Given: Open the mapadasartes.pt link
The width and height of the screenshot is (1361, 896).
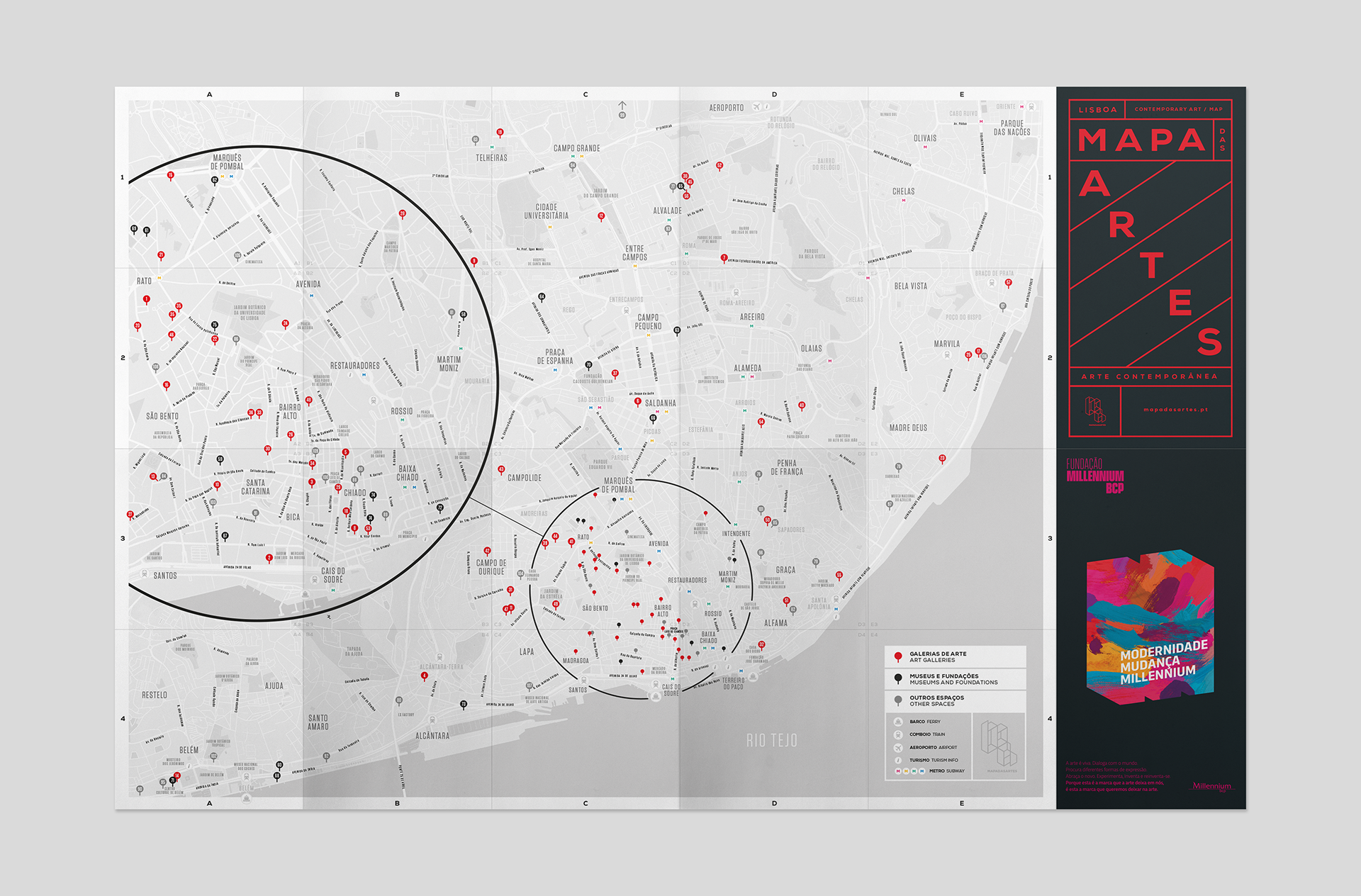Looking at the screenshot, I should [x=1175, y=410].
